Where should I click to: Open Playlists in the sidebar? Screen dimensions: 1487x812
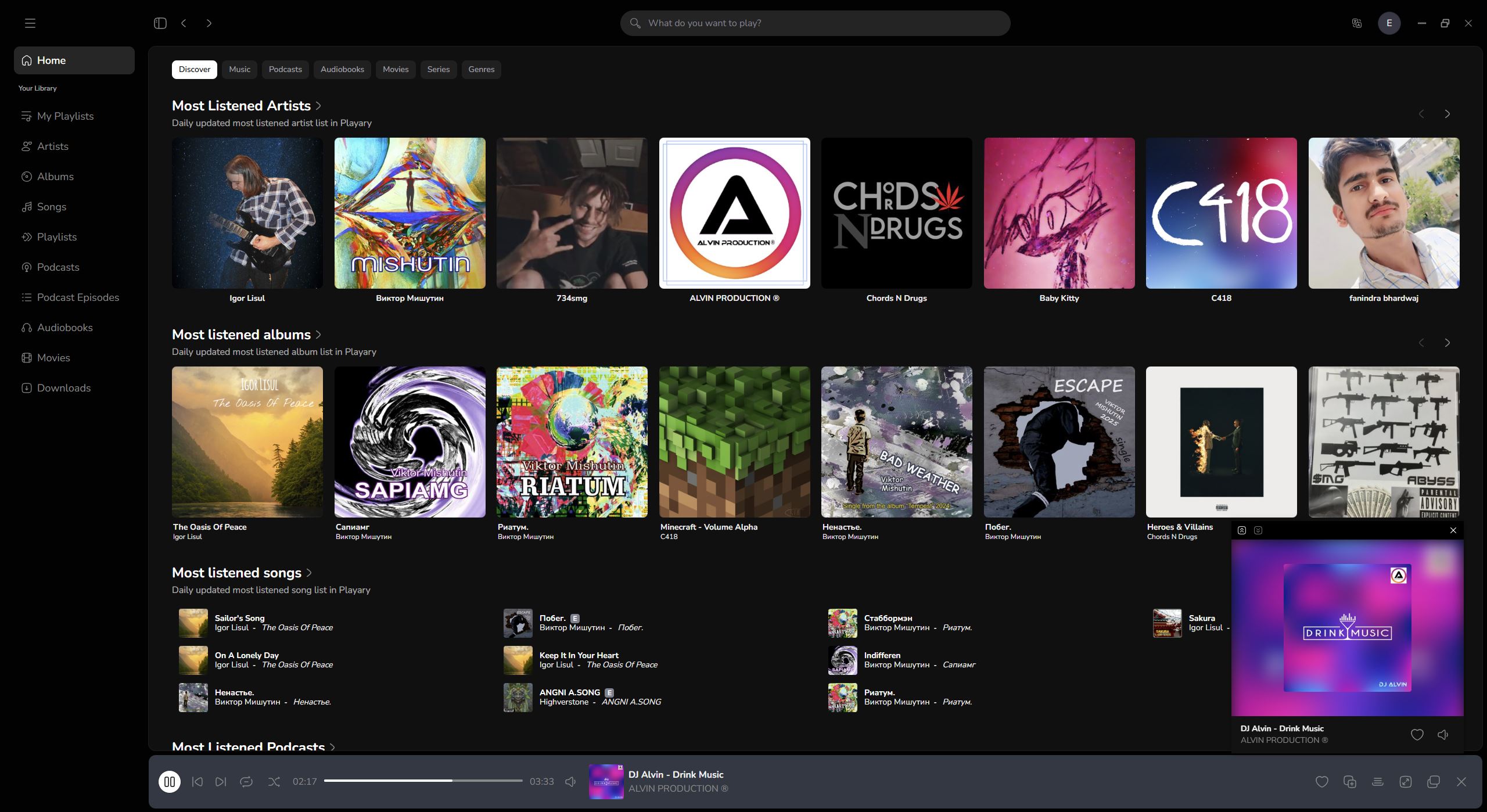tap(74, 237)
